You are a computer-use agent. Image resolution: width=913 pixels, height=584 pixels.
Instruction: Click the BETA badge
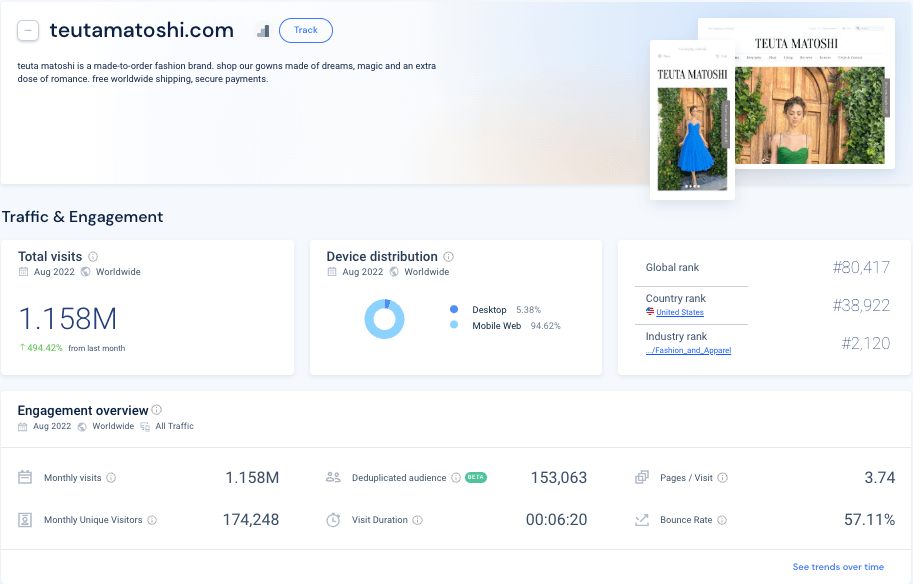476,477
